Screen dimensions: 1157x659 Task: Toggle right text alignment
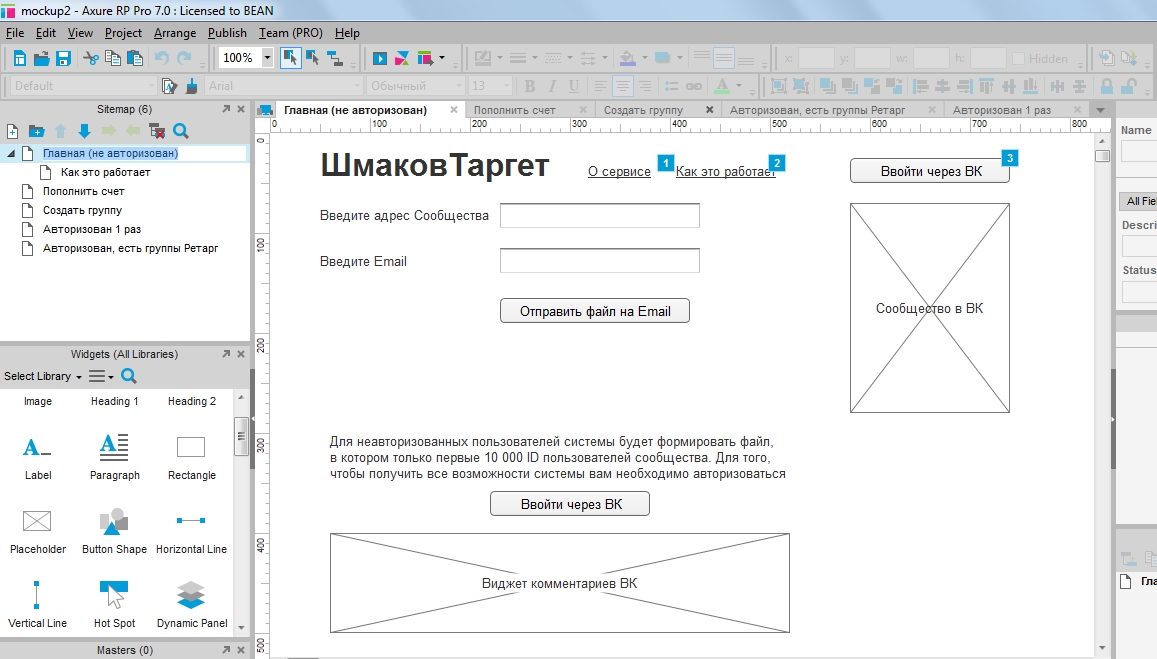(645, 86)
